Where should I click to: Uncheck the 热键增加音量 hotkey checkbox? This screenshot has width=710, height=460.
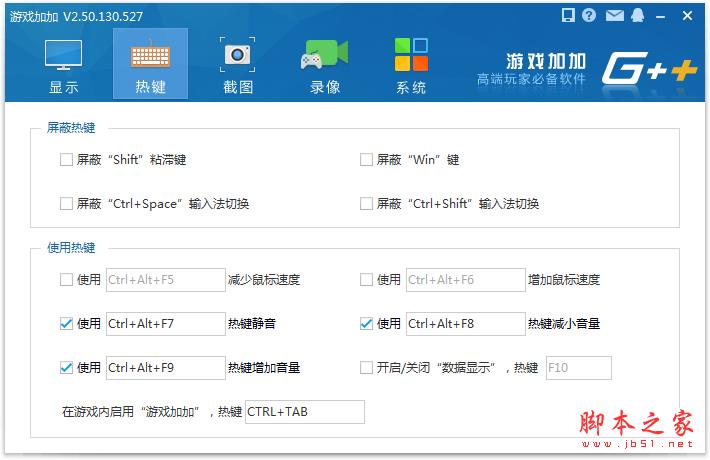[x=66, y=368]
